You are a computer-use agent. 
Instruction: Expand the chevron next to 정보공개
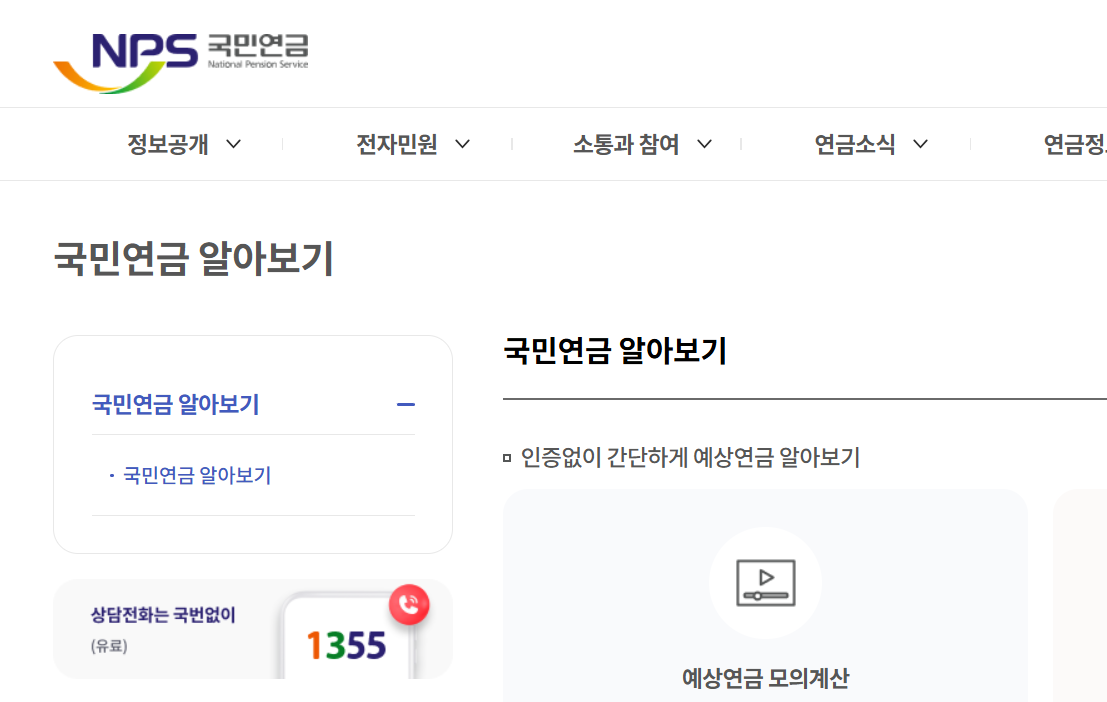point(234,144)
